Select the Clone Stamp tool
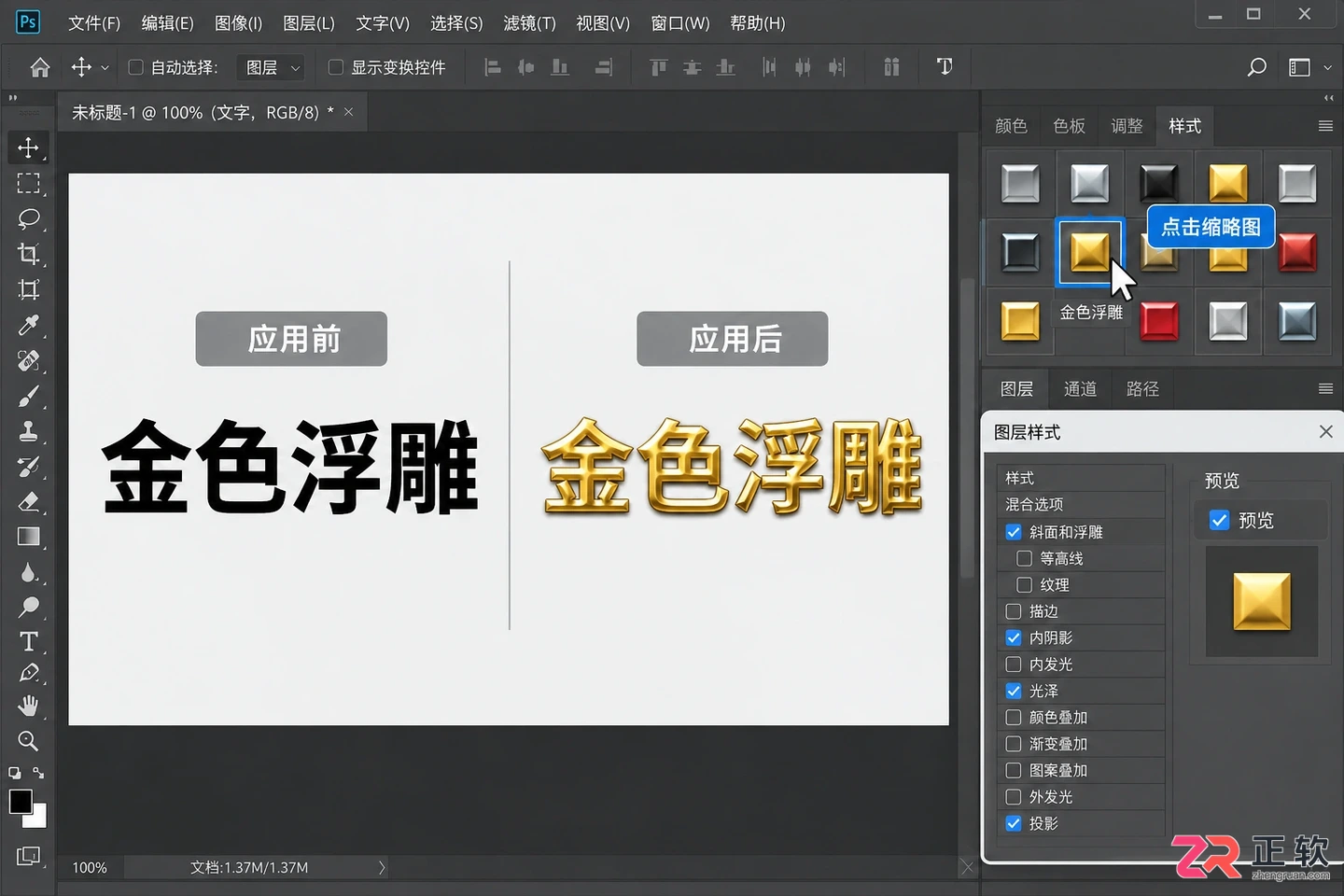The image size is (1344, 896). tap(29, 431)
